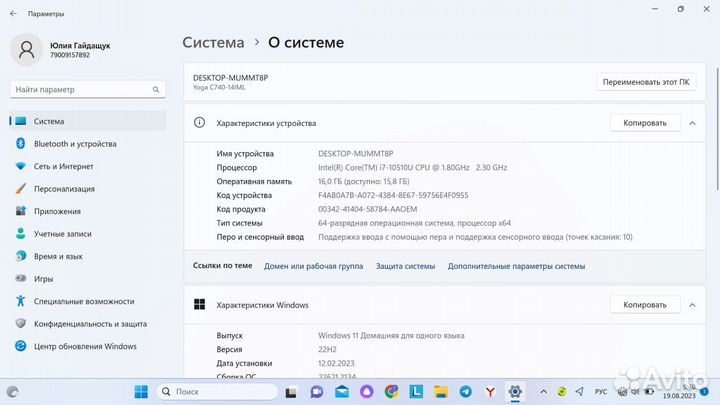Click the vertical scrollbar of the settings page
Screen dimensions: 720x405
click(717, 129)
